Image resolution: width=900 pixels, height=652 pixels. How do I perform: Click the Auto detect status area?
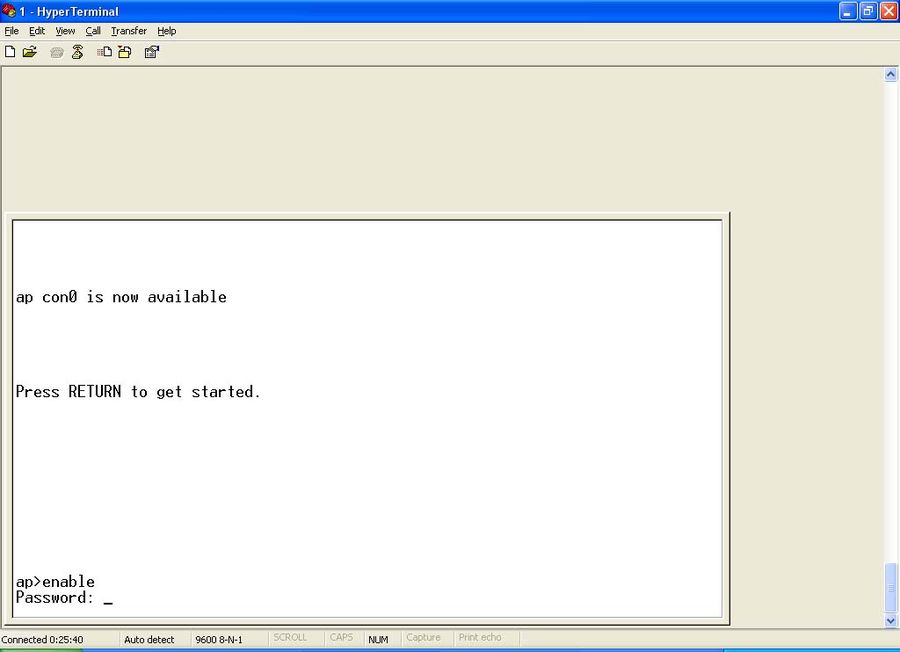click(151, 638)
